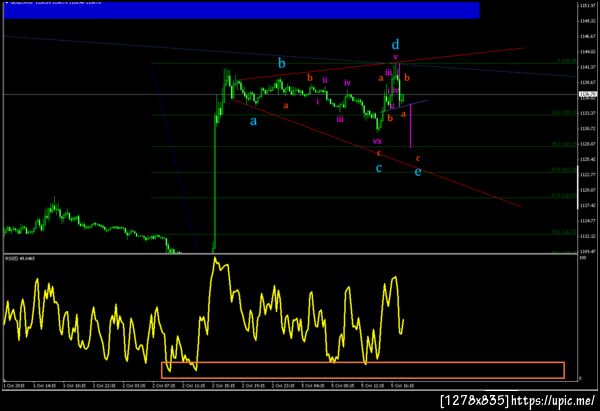Screen dimensions: 600x411
Task: Click the [1278x835] size text
Action: [x=475, y=401]
